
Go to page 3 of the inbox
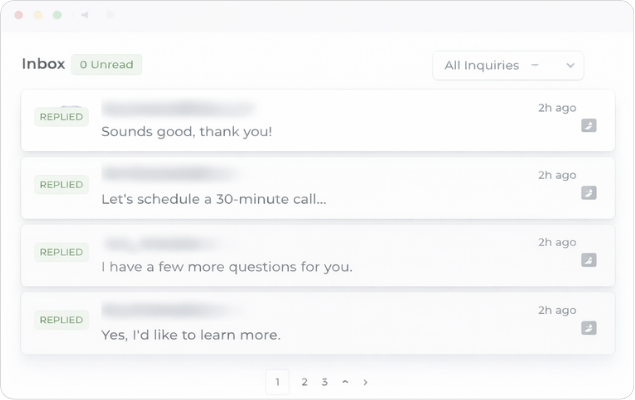325,381
